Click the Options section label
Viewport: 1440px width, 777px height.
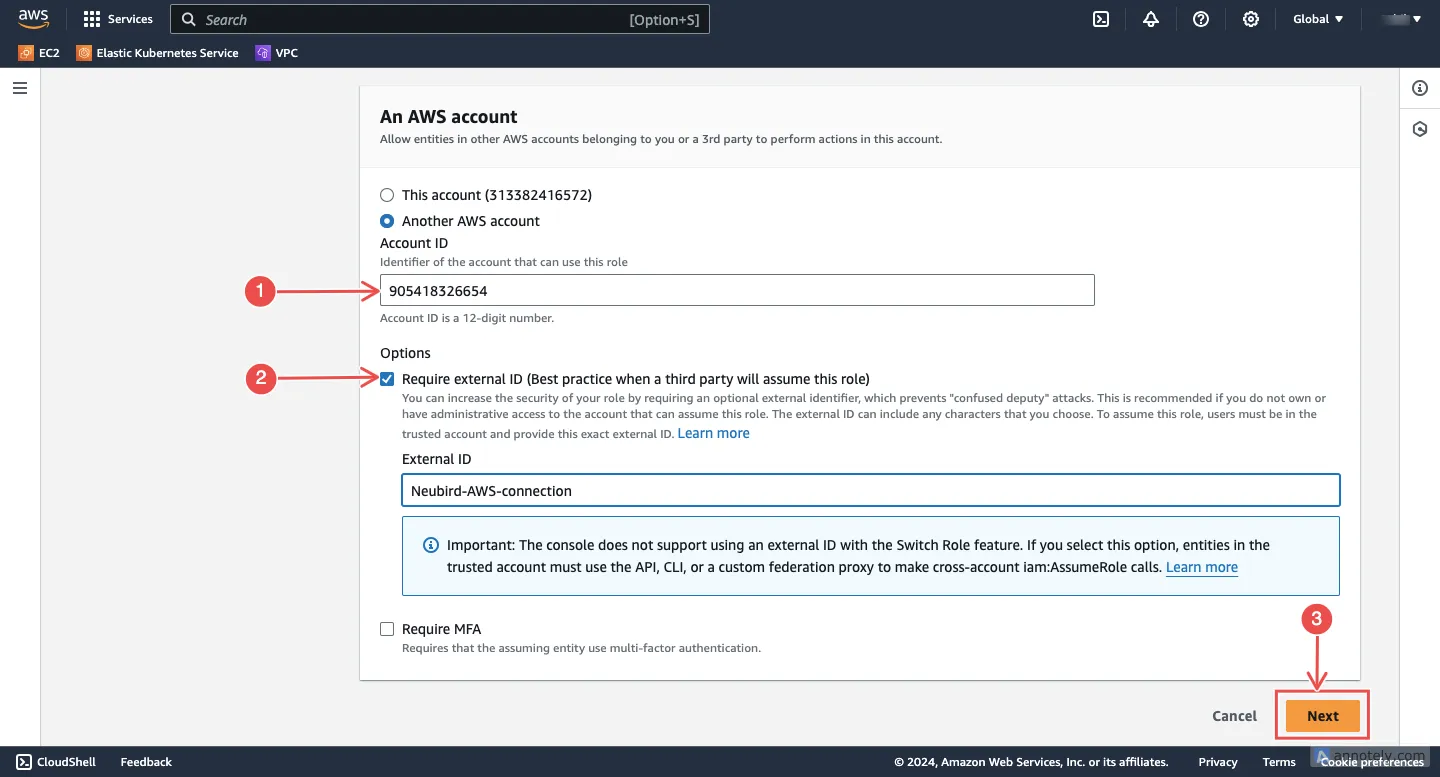point(405,353)
